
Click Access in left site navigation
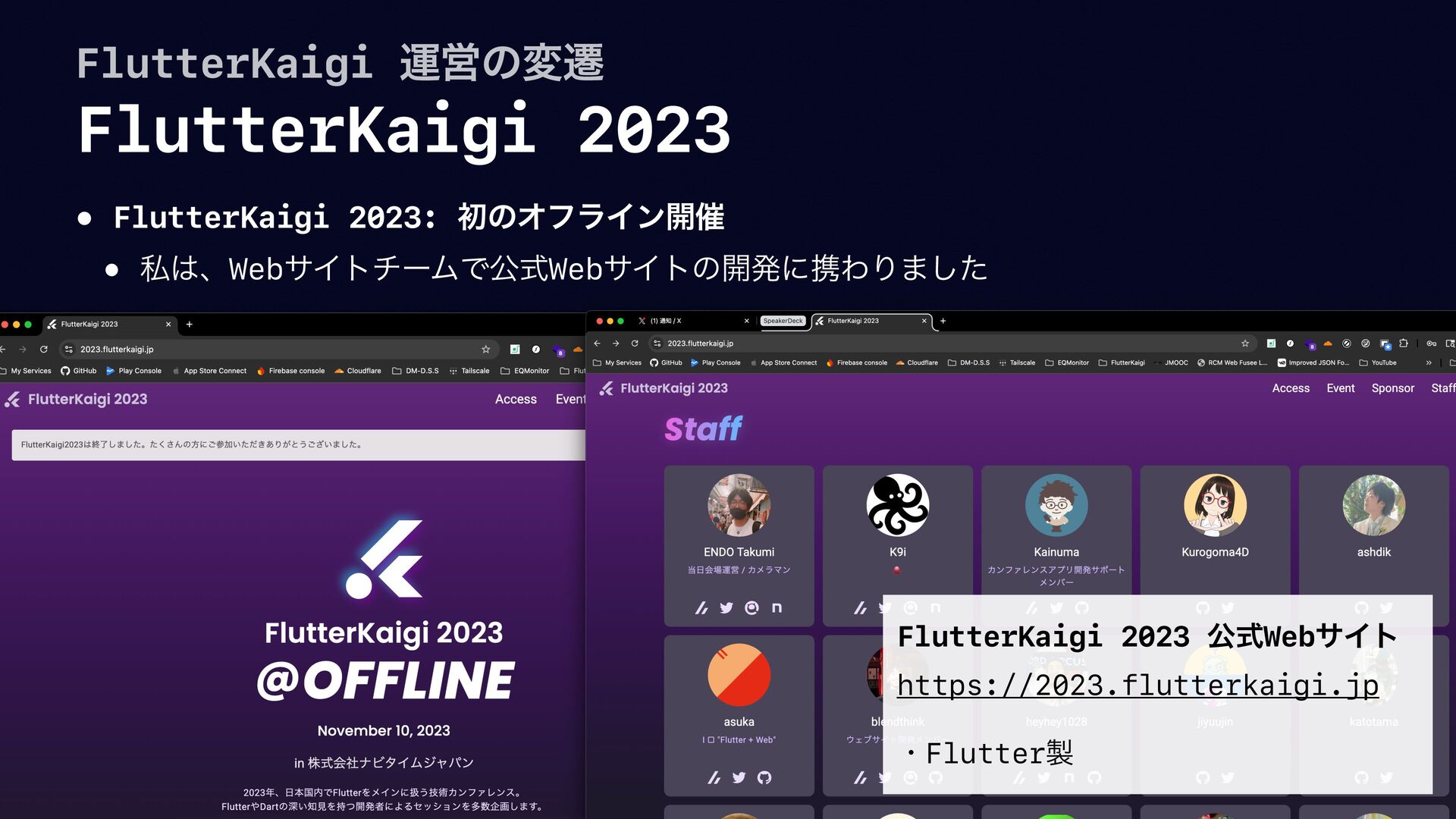point(516,400)
